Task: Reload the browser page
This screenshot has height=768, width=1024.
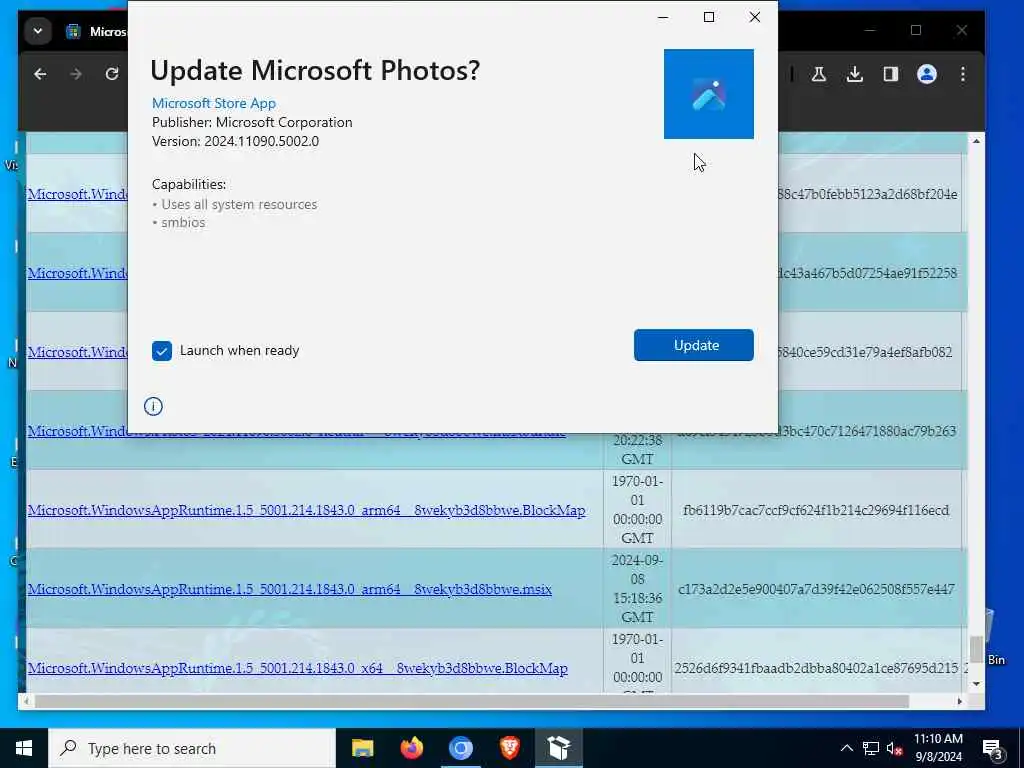Action: (x=112, y=74)
